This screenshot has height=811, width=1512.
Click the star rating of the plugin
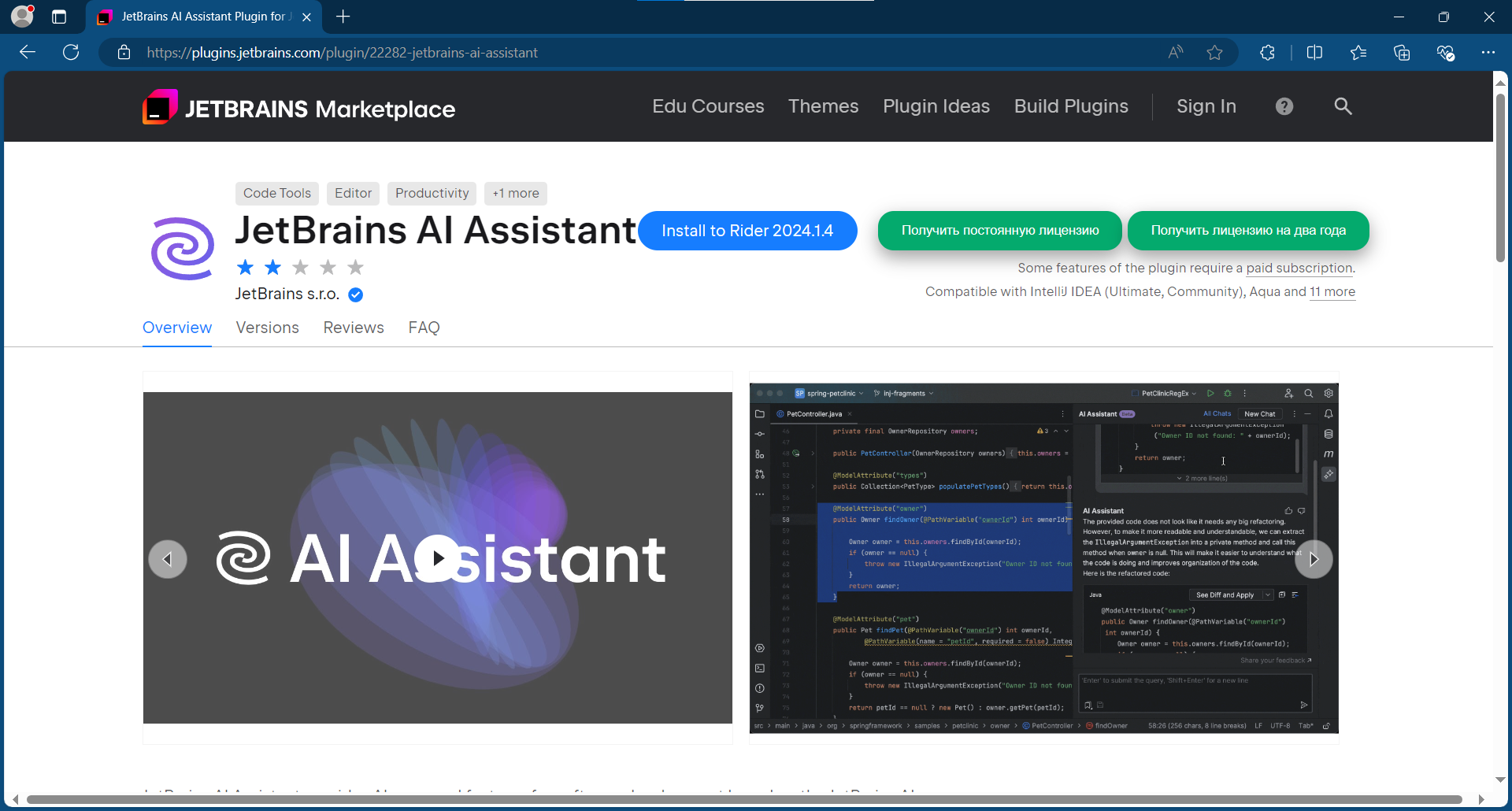coord(300,268)
